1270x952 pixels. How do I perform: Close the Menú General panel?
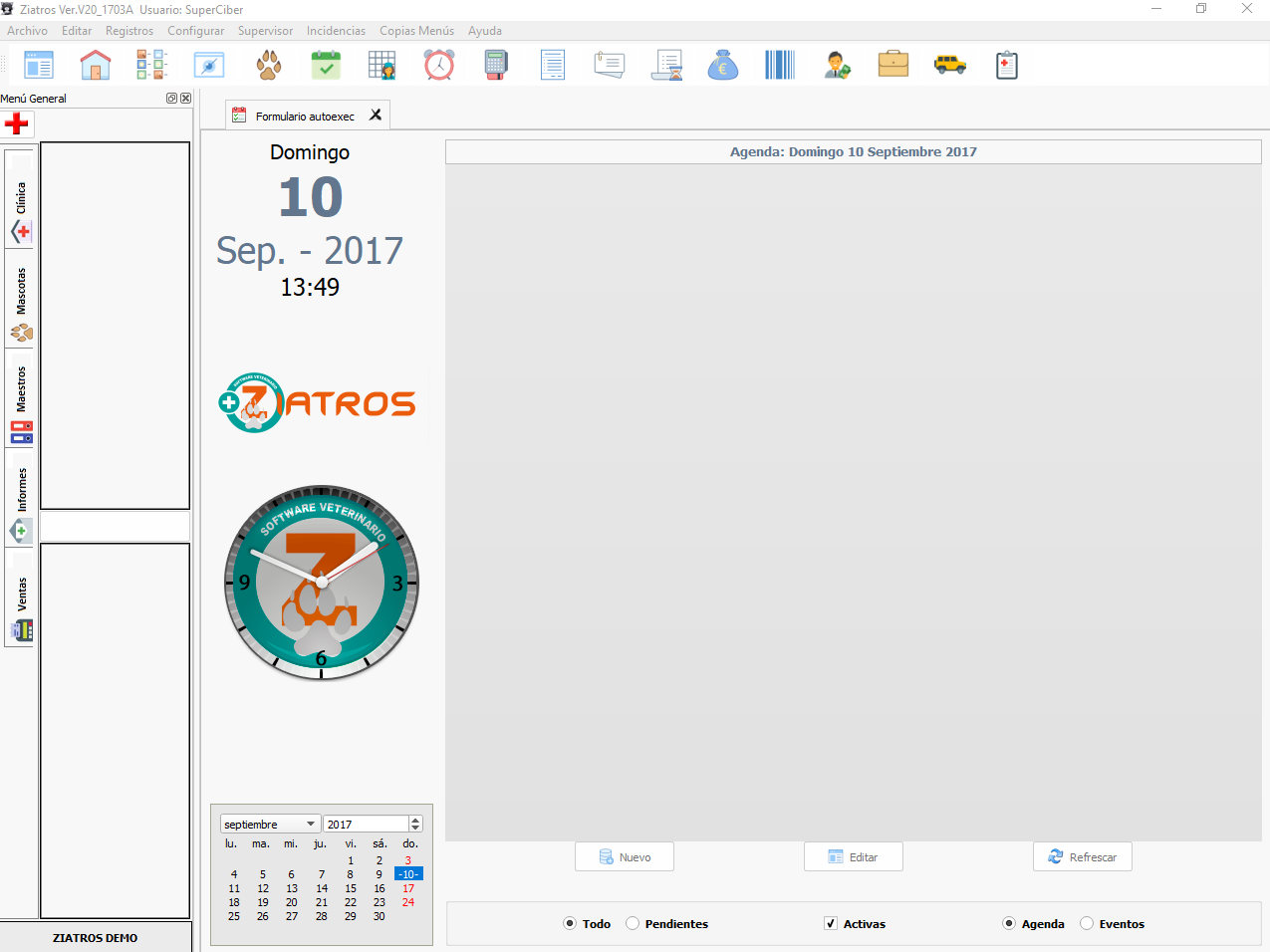pyautogui.click(x=185, y=99)
